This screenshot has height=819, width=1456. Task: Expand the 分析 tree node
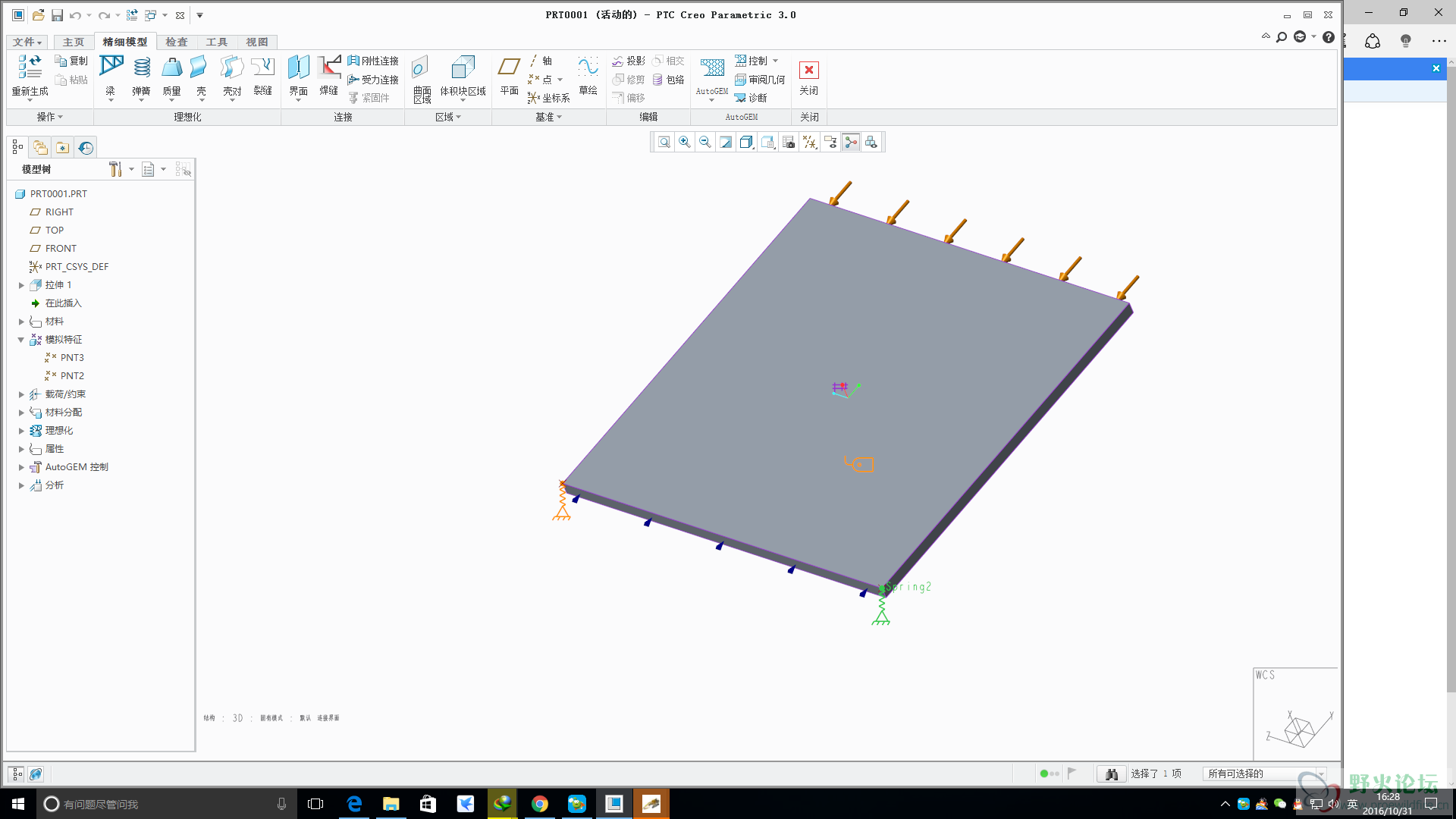(21, 485)
